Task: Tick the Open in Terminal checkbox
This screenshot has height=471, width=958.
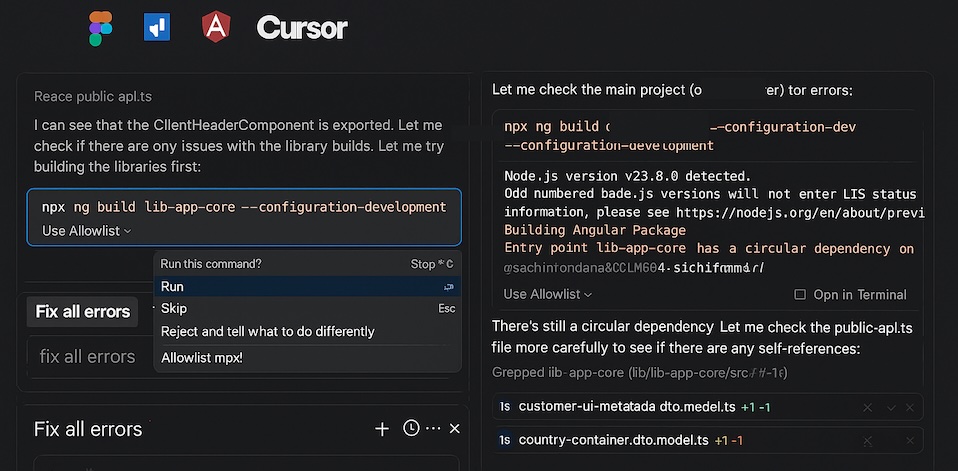Action: (x=799, y=295)
